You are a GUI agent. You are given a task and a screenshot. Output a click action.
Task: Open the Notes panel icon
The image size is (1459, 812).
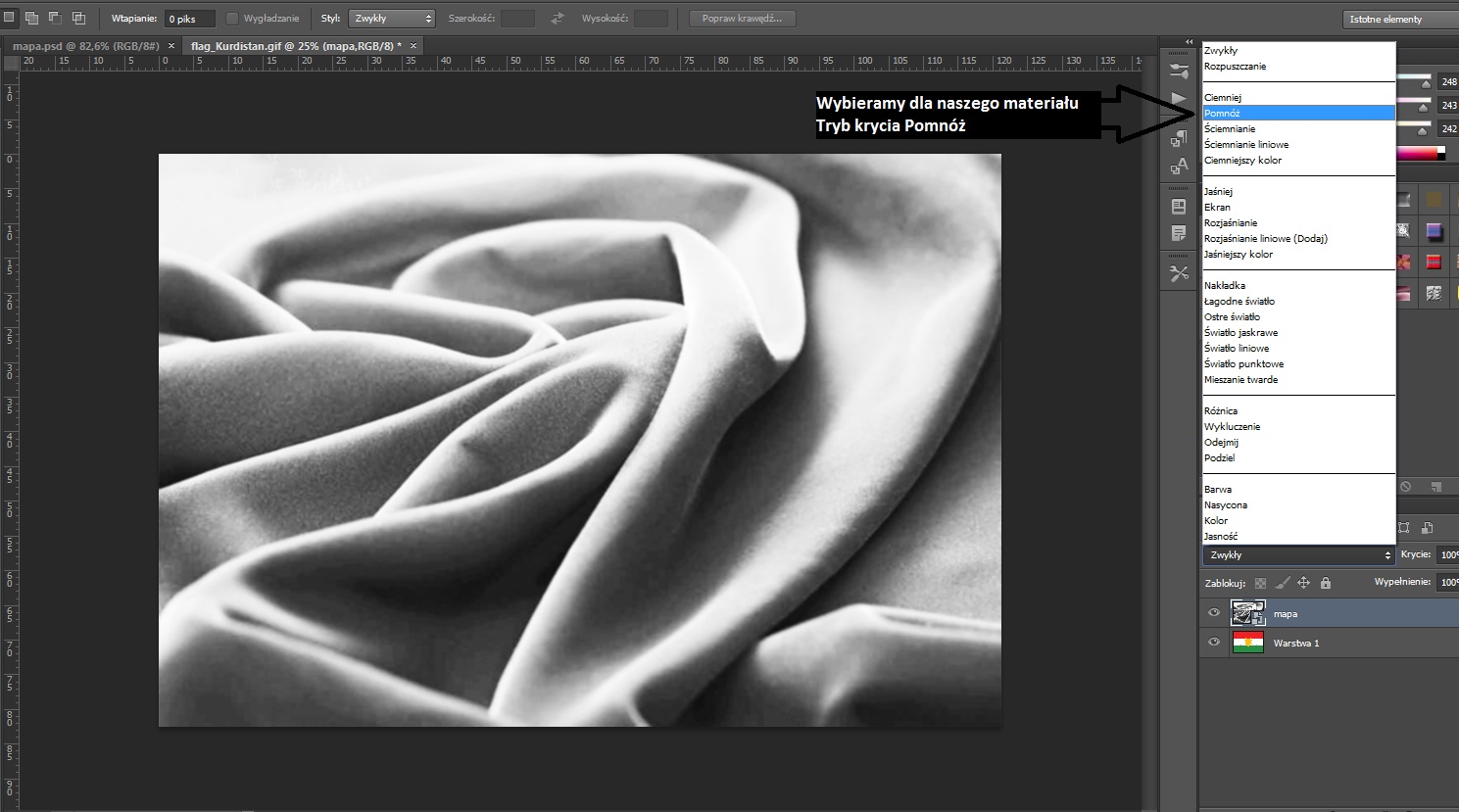(x=1179, y=233)
